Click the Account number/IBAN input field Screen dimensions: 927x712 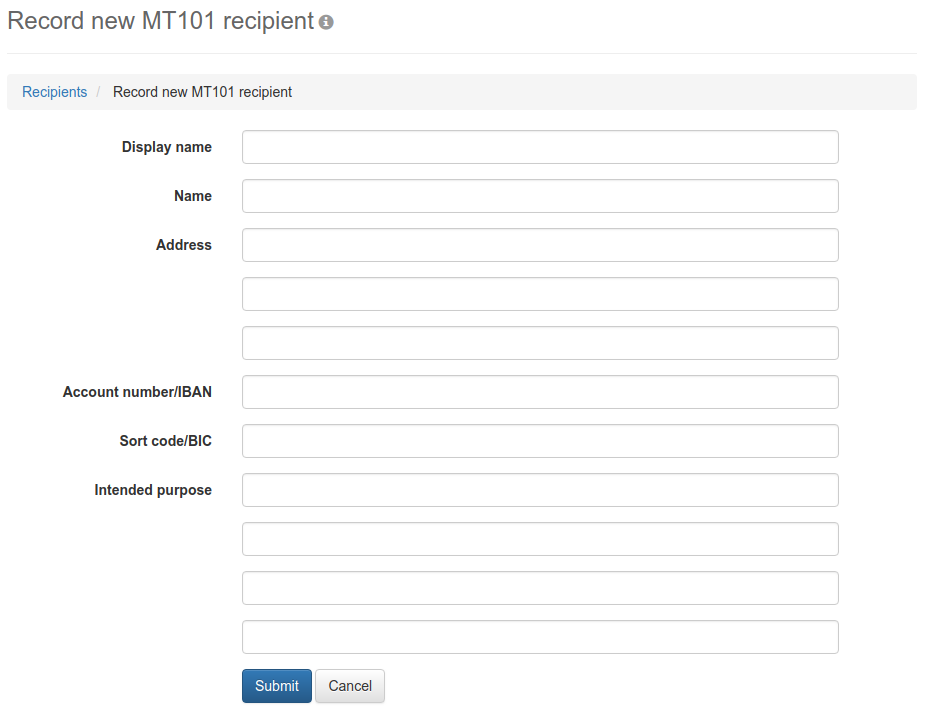coord(540,392)
